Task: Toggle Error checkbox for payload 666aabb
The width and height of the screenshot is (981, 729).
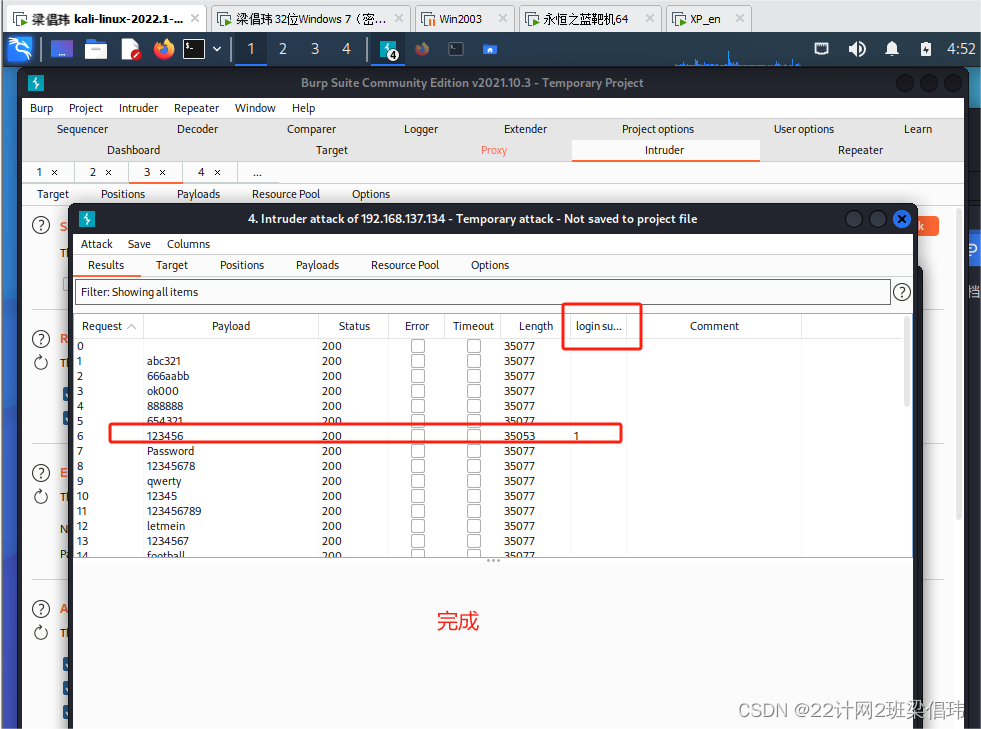Action: [418, 376]
